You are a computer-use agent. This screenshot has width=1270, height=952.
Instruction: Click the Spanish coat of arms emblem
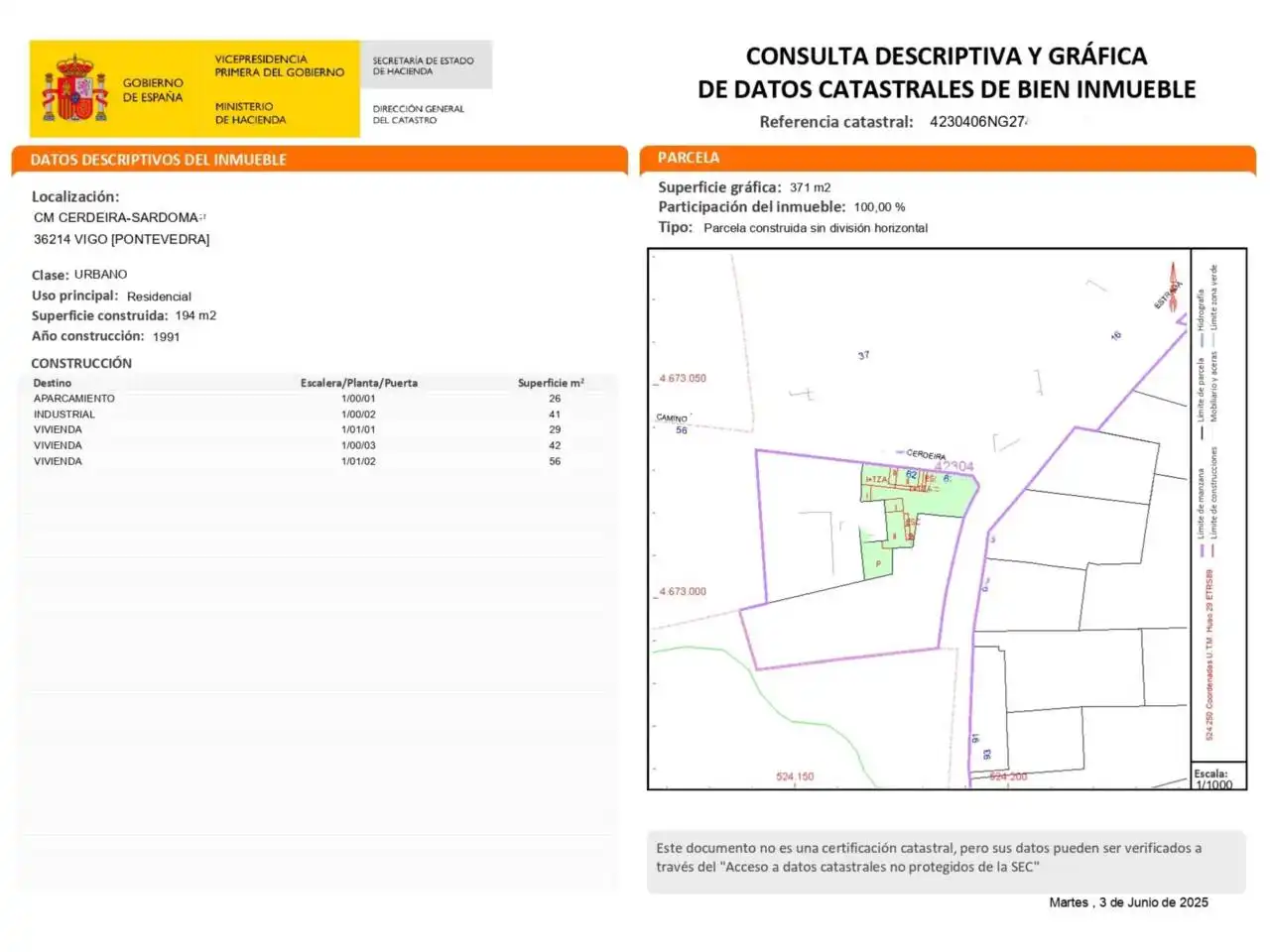click(74, 89)
